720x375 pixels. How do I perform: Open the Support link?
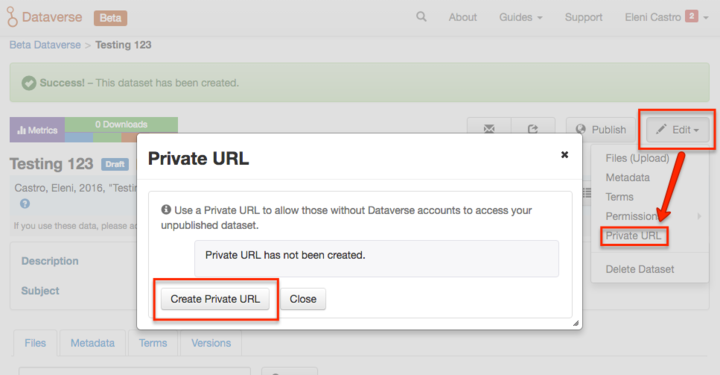583,17
